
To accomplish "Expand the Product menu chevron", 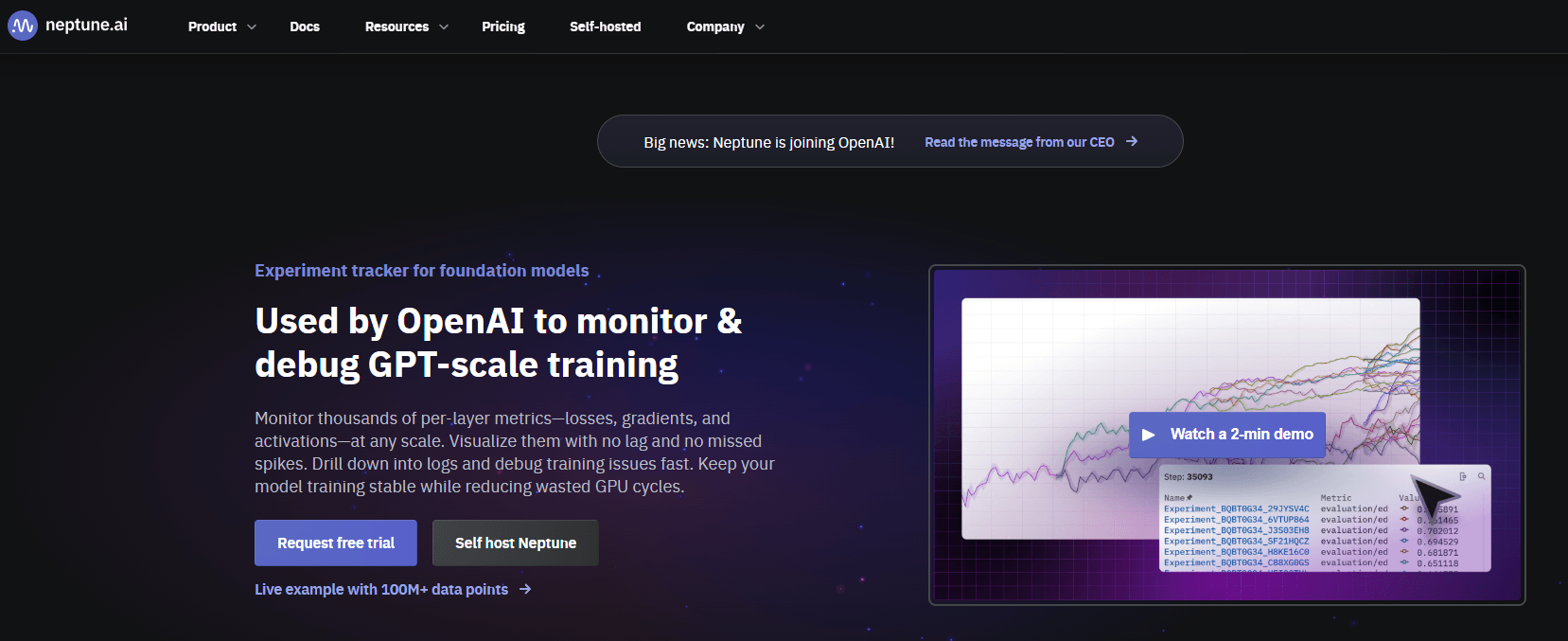I will tap(252, 27).
